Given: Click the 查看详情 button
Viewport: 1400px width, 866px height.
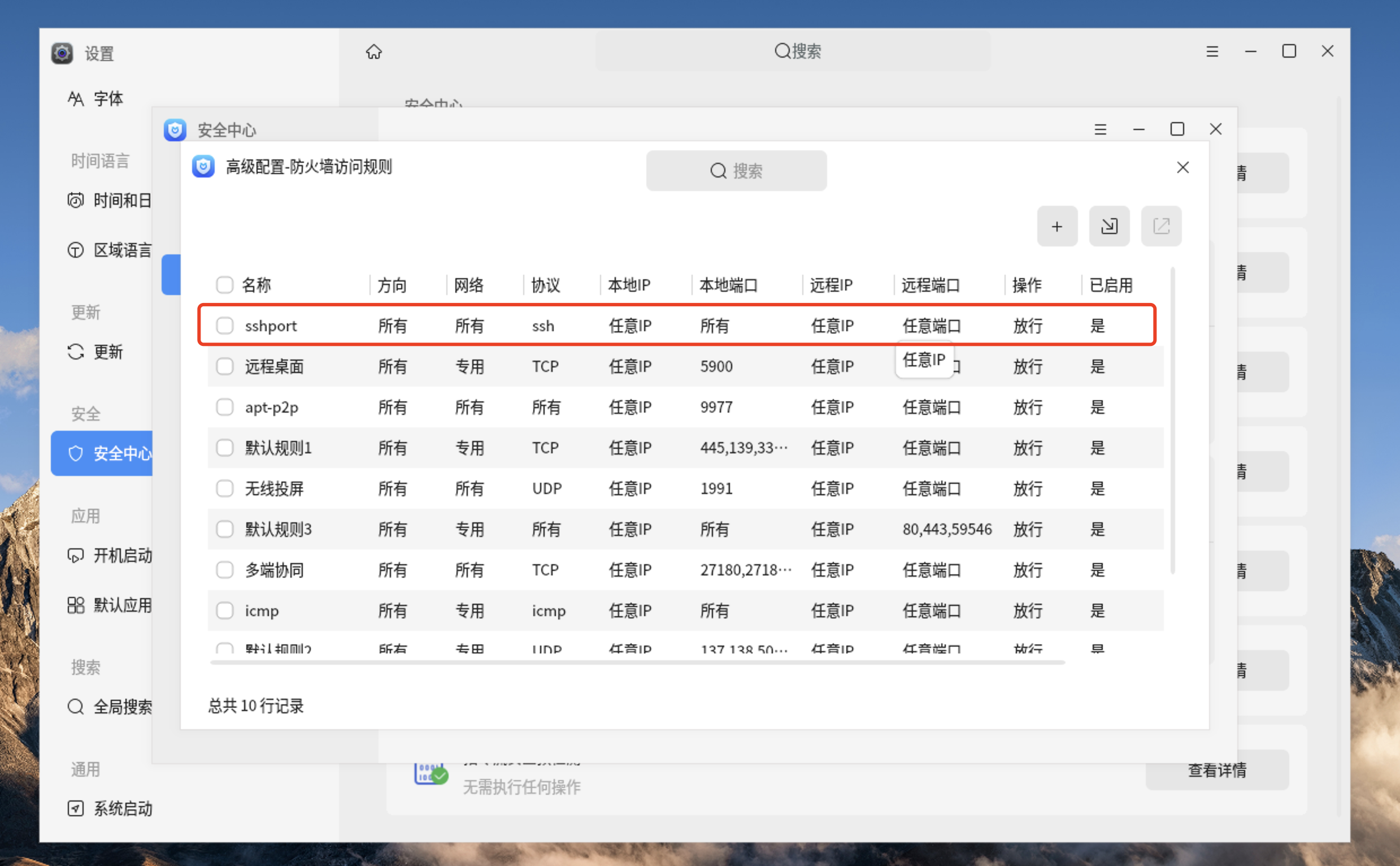Looking at the screenshot, I should pos(1217,770).
